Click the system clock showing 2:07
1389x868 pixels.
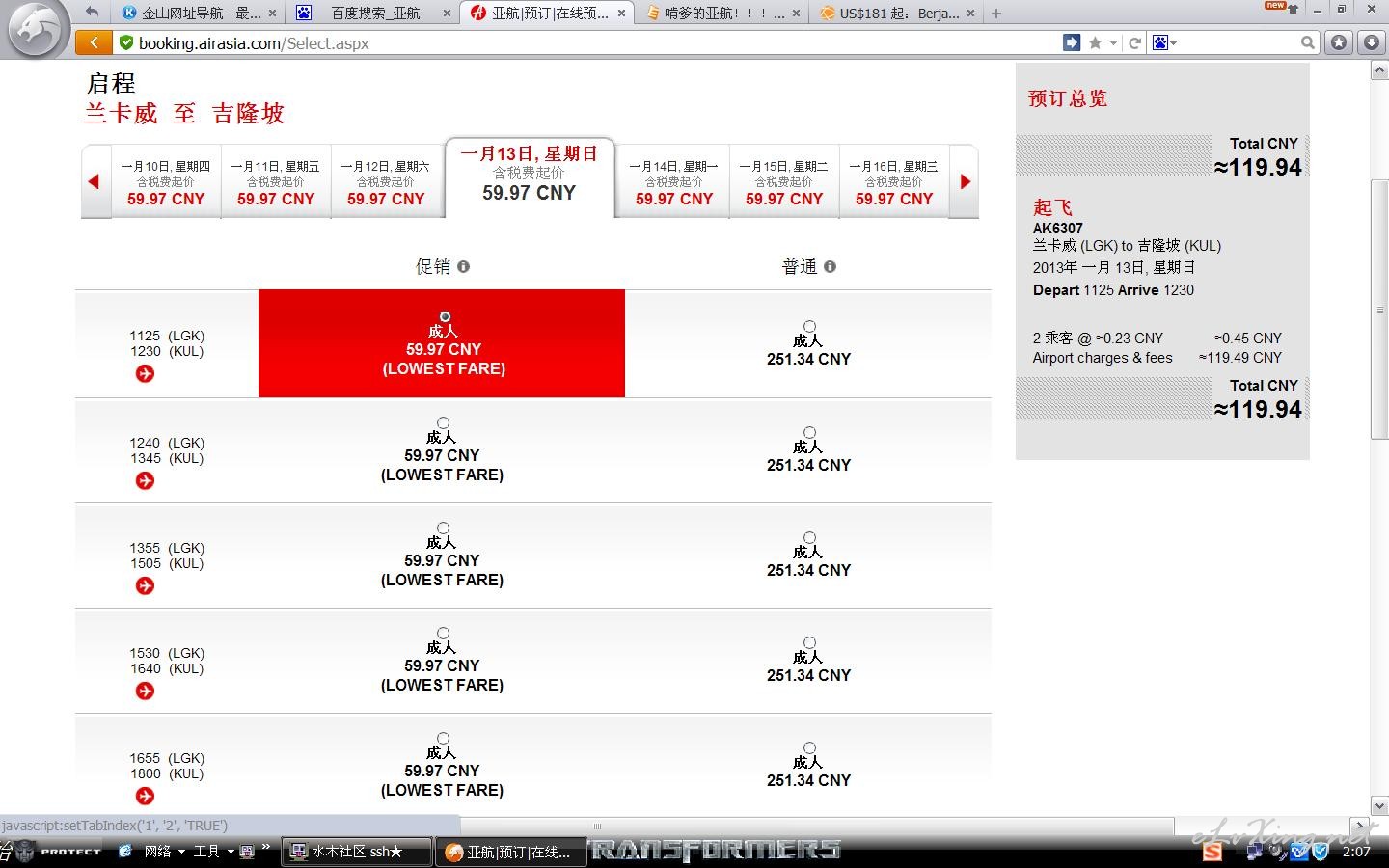[1356, 852]
